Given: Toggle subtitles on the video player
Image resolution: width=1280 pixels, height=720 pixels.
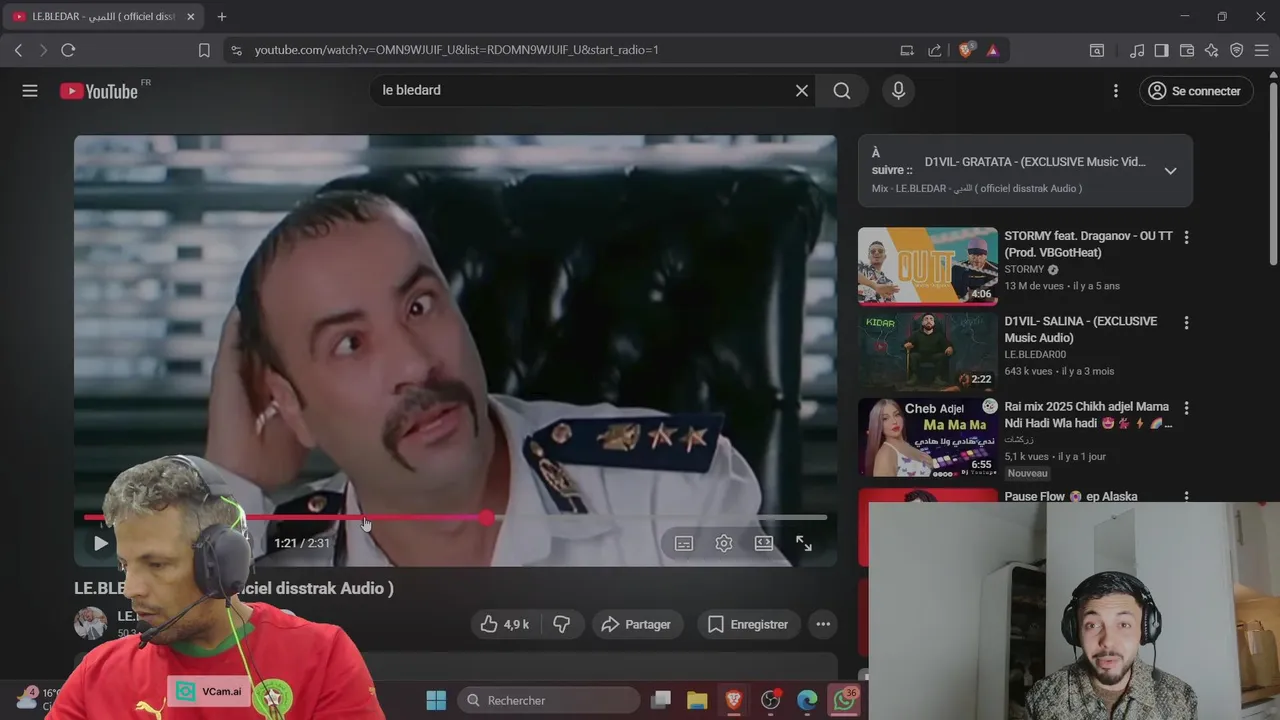Looking at the screenshot, I should tap(684, 543).
